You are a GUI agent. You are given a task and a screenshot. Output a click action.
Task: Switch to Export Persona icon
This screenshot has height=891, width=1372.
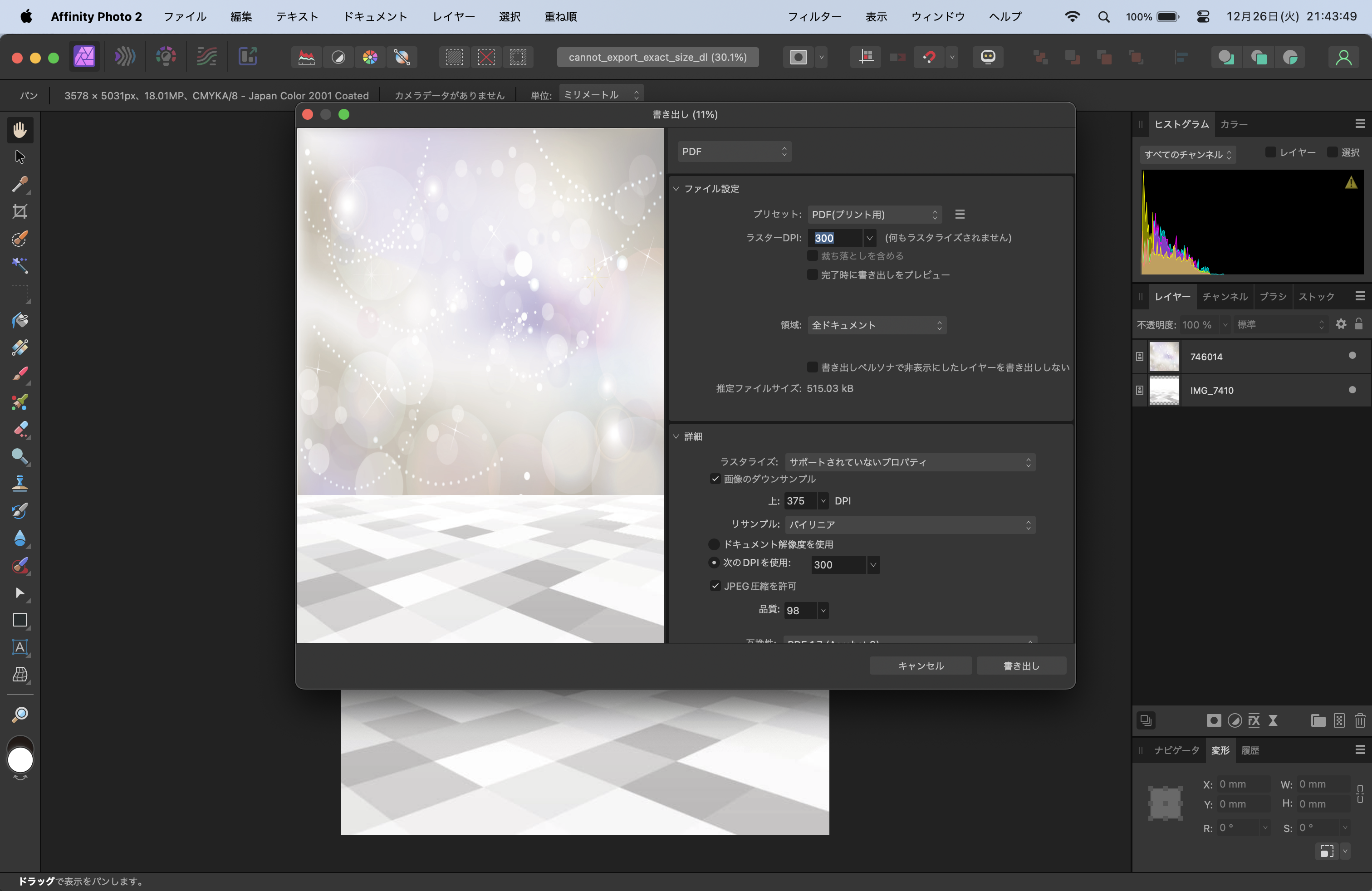pos(247,56)
